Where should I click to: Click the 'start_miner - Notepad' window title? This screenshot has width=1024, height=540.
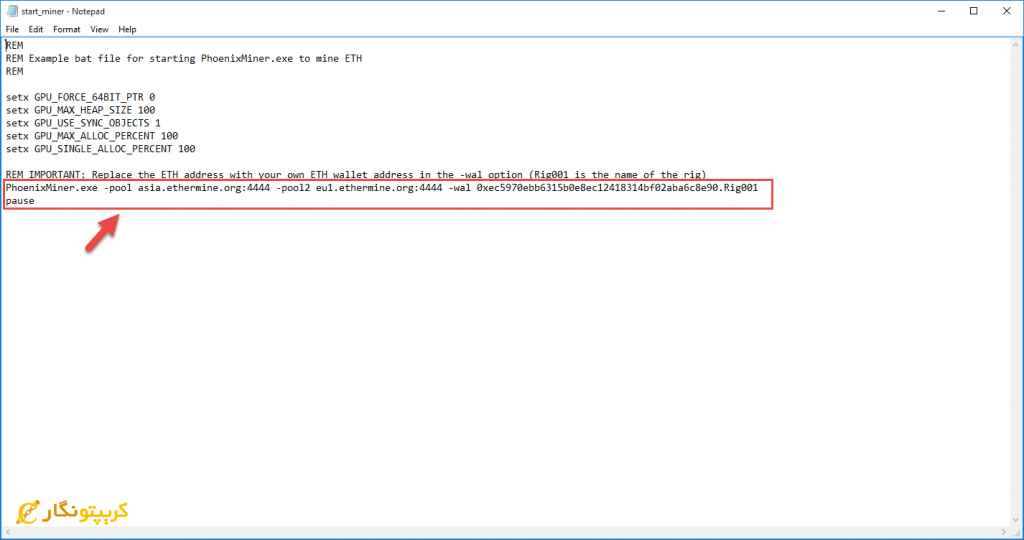pyautogui.click(x=63, y=11)
